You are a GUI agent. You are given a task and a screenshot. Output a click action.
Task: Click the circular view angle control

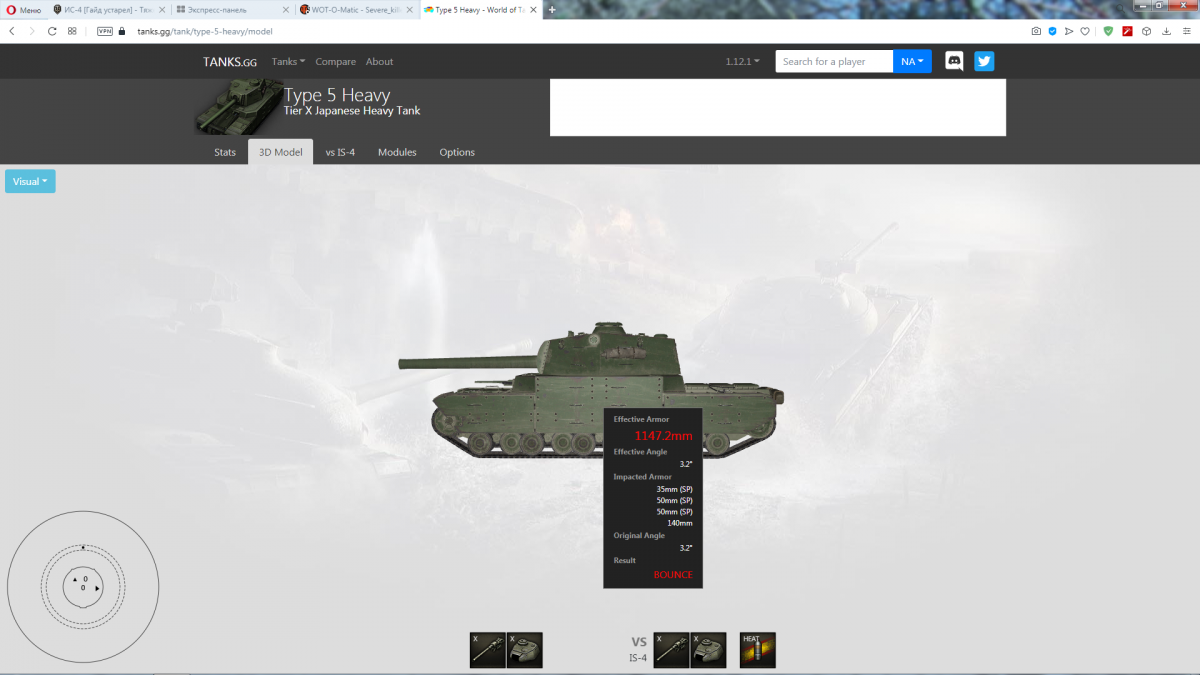(x=83, y=586)
